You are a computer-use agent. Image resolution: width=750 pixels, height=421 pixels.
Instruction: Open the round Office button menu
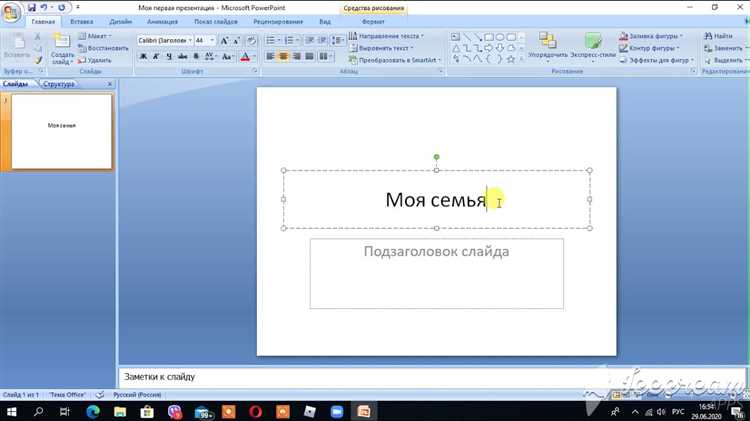11,12
